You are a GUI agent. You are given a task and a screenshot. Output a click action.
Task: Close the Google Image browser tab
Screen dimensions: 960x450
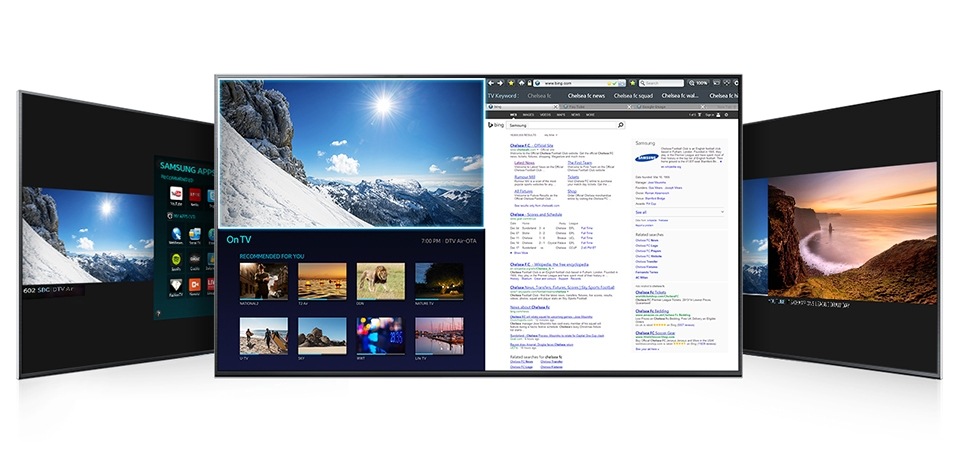point(703,107)
